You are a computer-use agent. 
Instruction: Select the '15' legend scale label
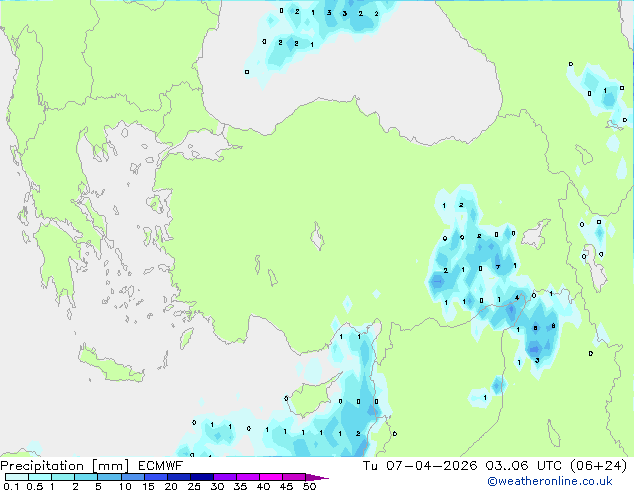[x=148, y=486]
